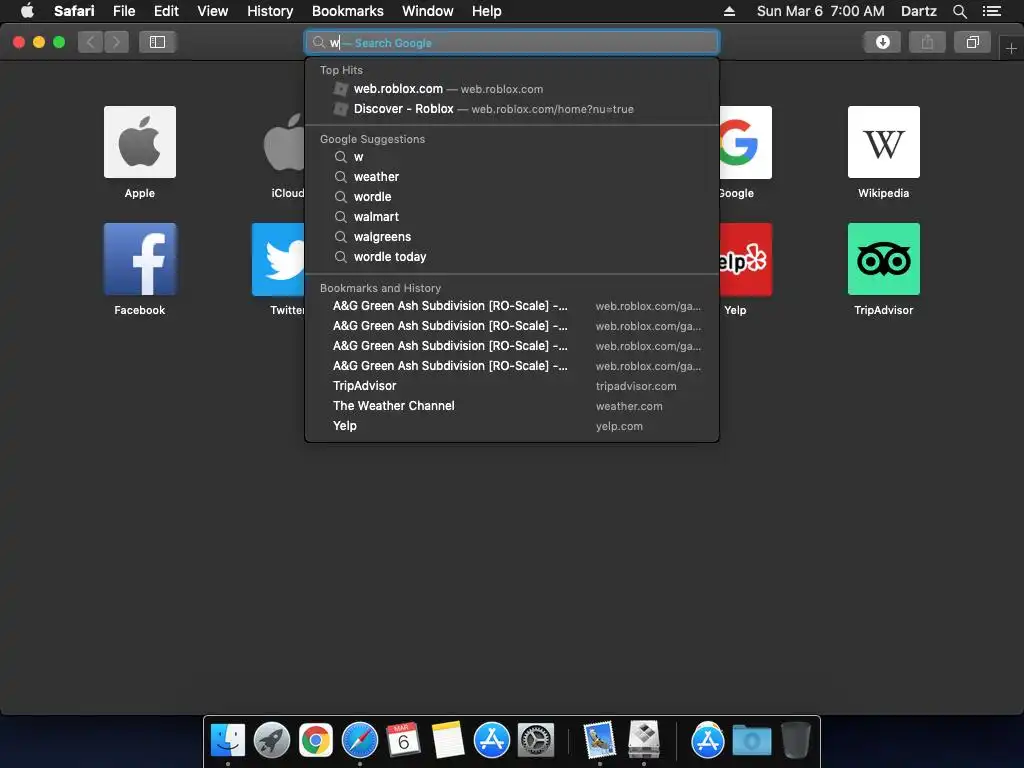Click the Forward navigation arrow
This screenshot has width=1024, height=768.
[x=116, y=42]
